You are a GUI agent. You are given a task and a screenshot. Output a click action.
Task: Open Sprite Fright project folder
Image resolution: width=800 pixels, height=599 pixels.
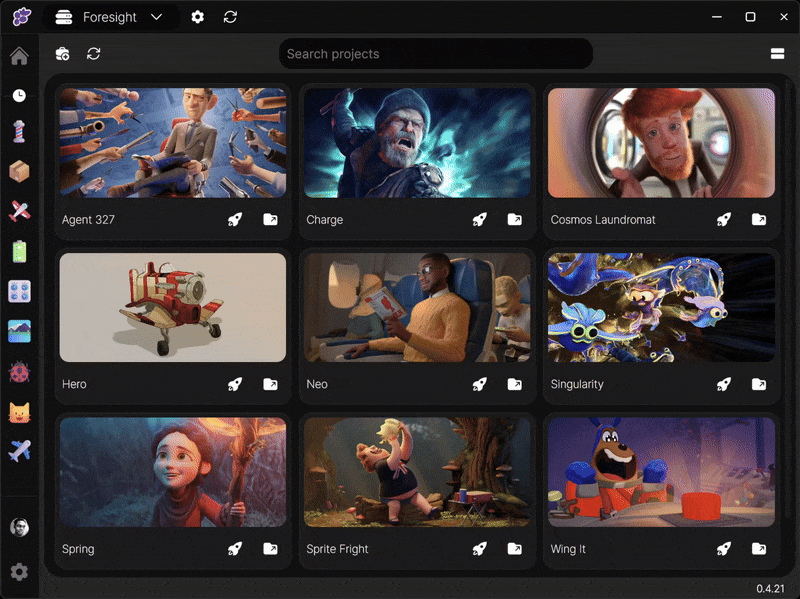pos(515,549)
